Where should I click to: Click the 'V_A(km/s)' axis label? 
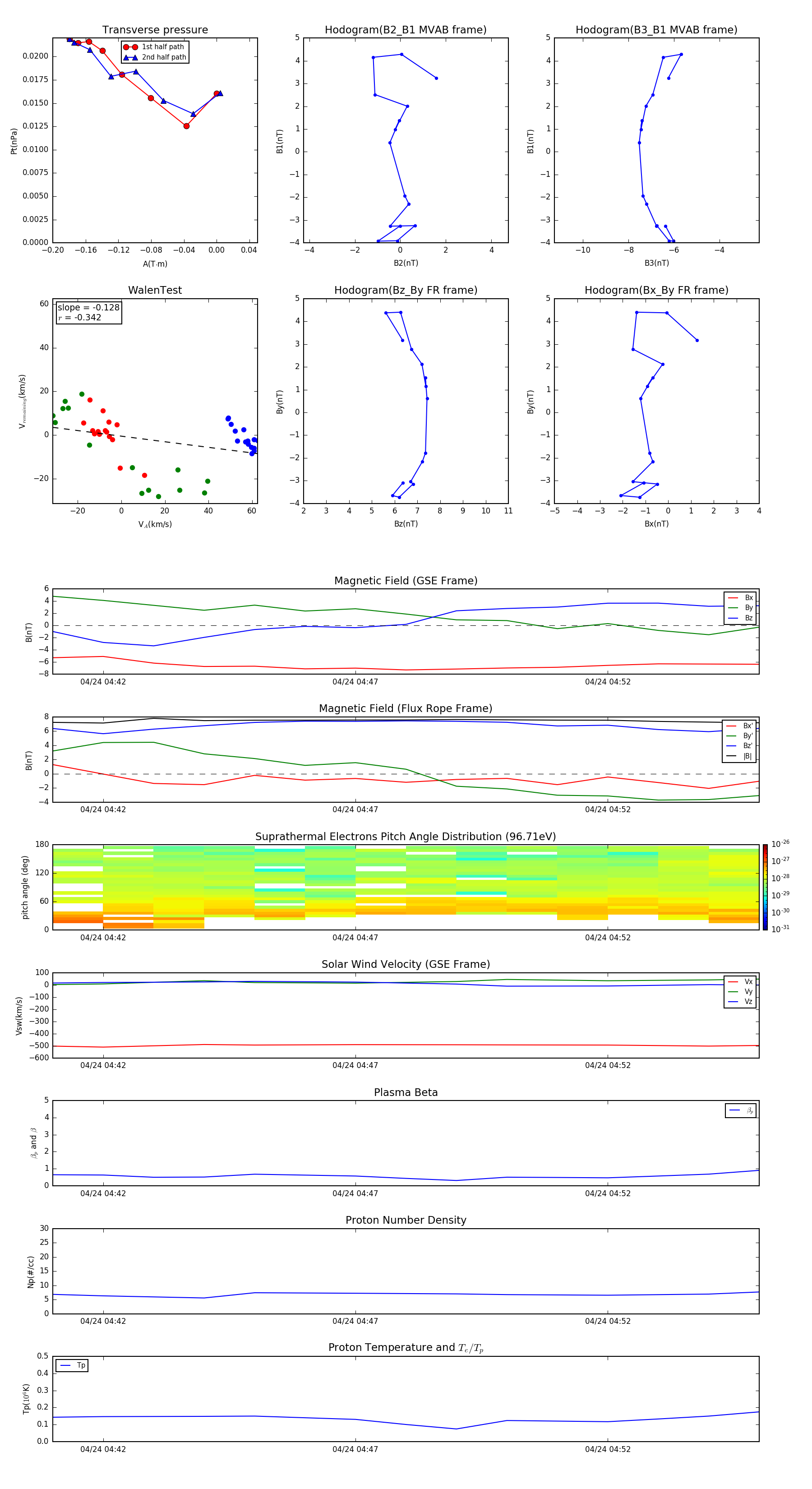pos(155,524)
